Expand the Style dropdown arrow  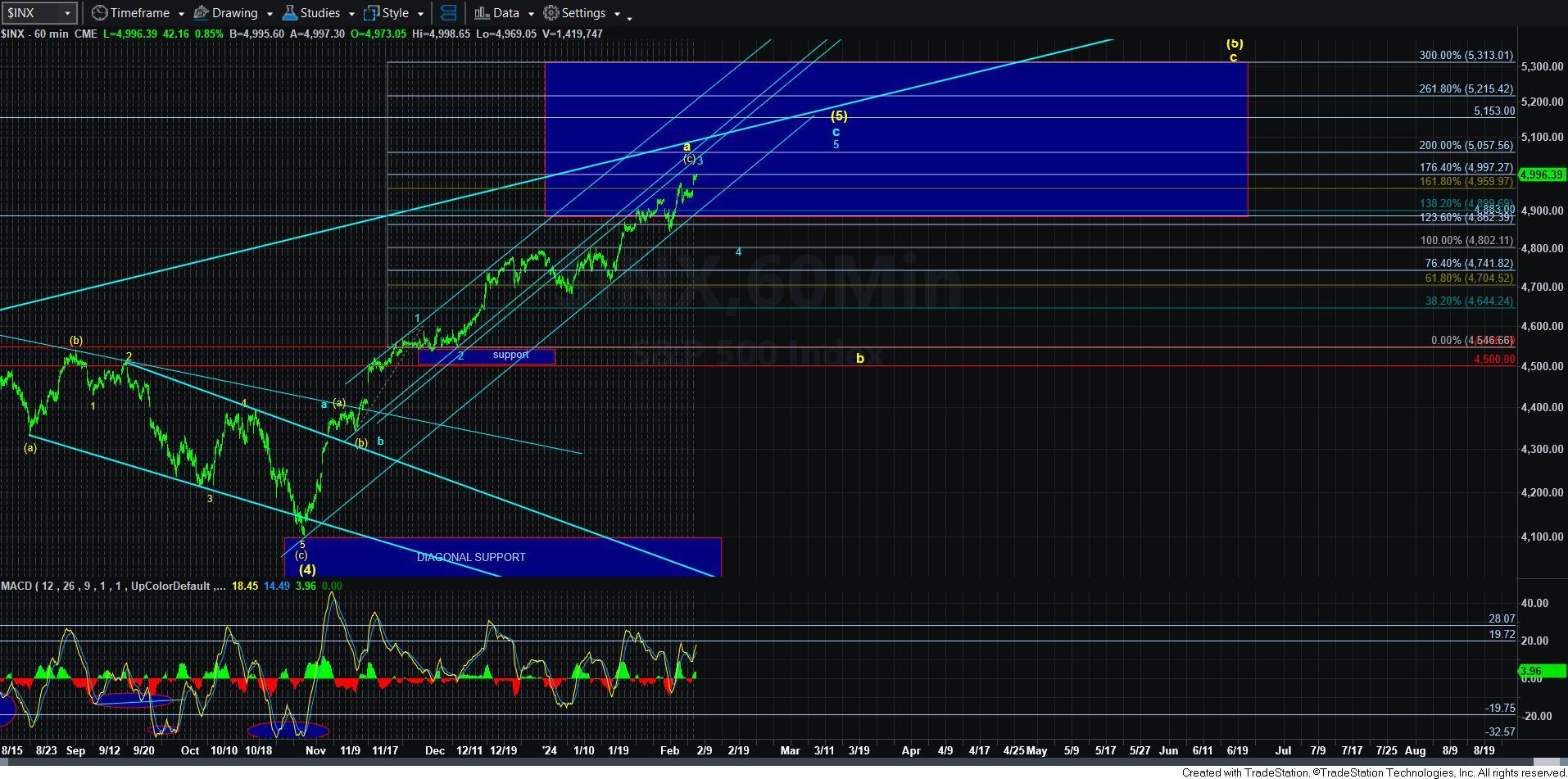(x=420, y=14)
